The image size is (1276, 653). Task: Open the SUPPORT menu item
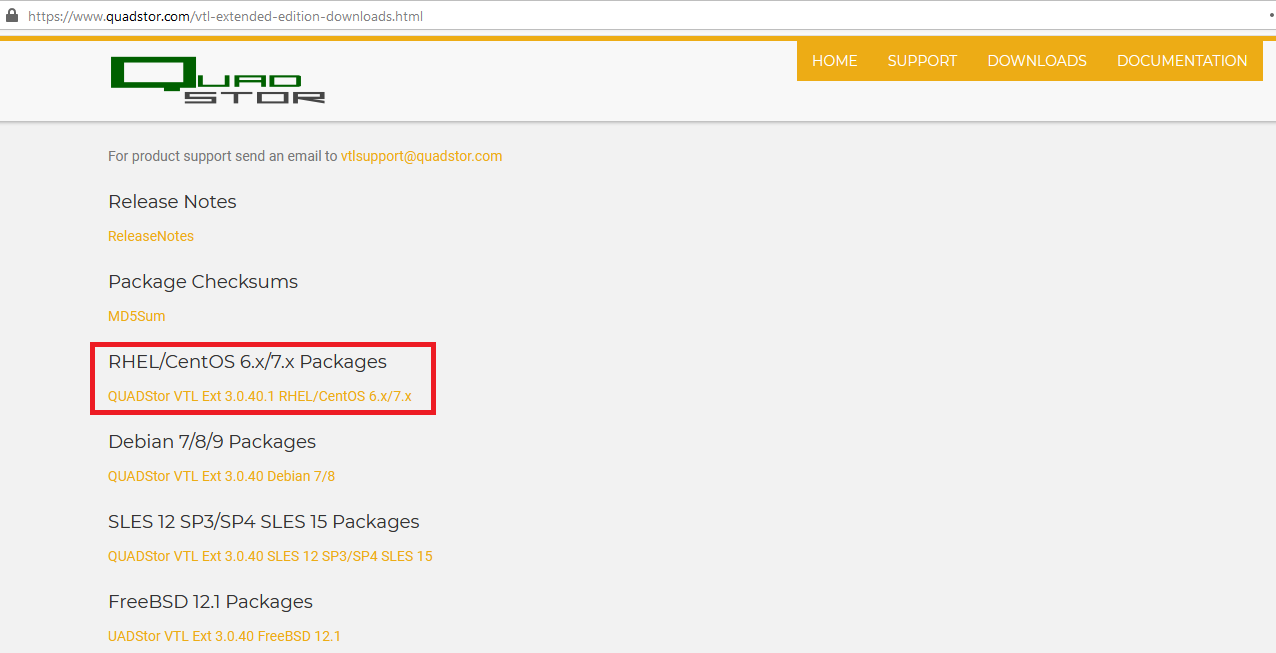[x=922, y=61]
